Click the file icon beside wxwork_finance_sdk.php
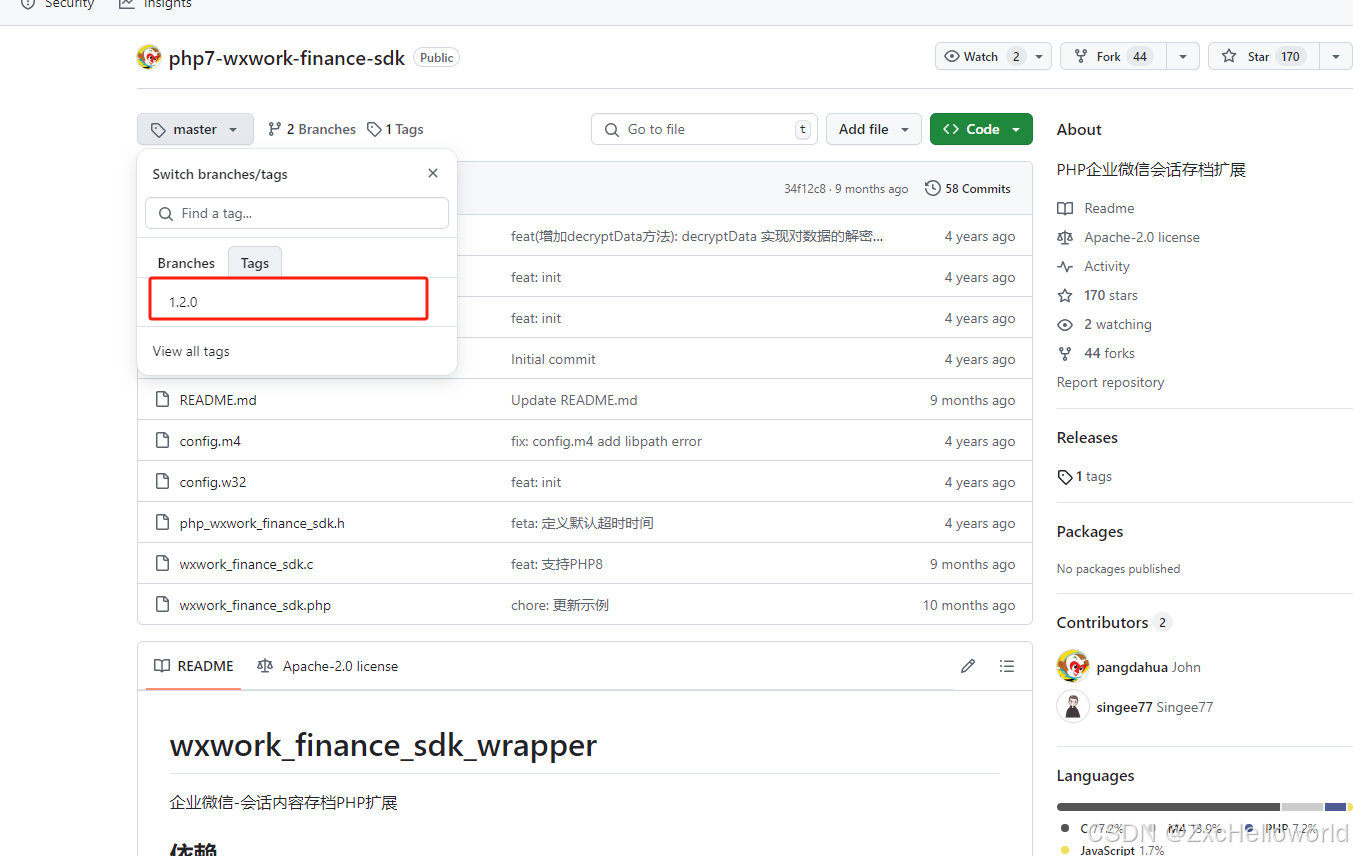 (163, 605)
